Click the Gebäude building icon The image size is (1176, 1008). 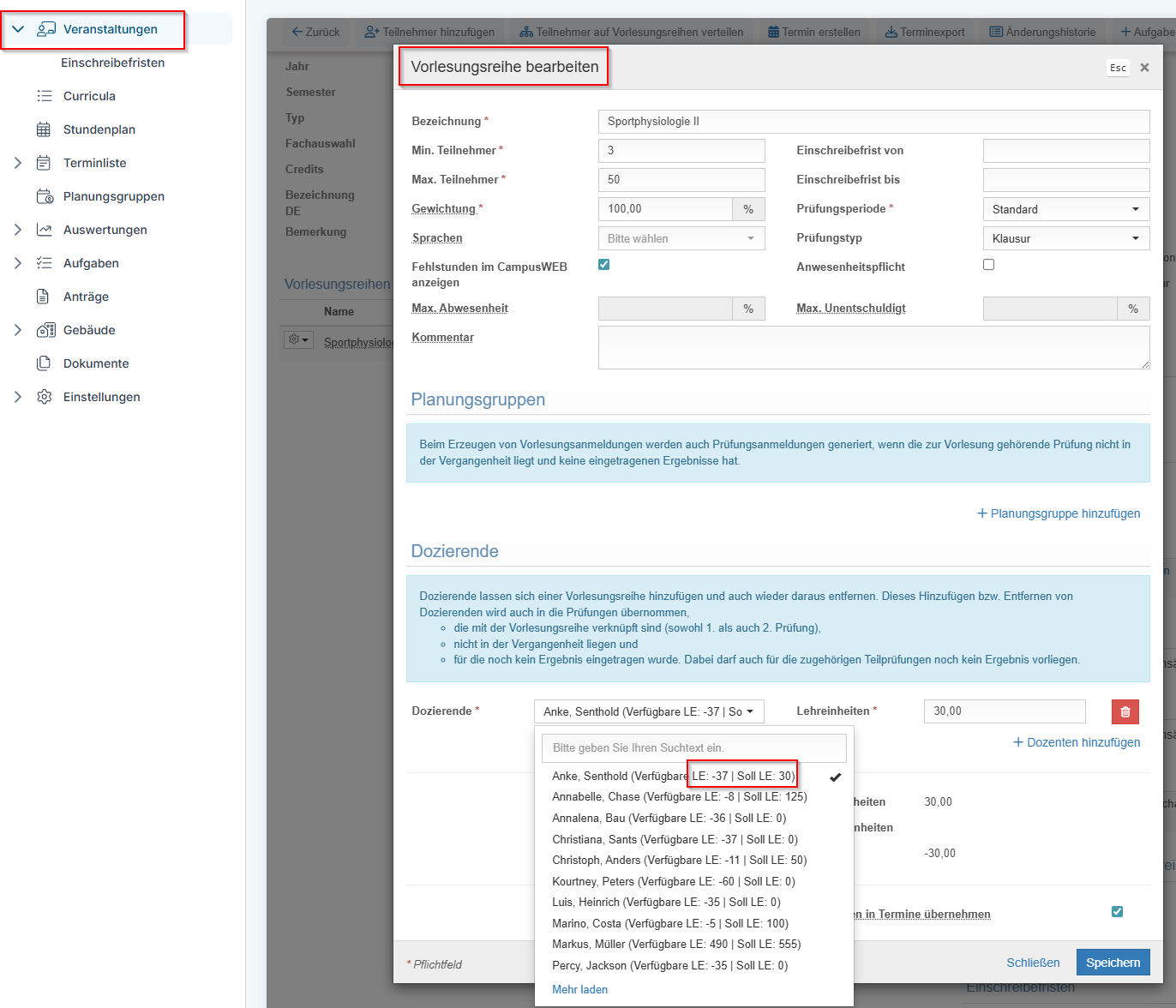click(x=45, y=330)
